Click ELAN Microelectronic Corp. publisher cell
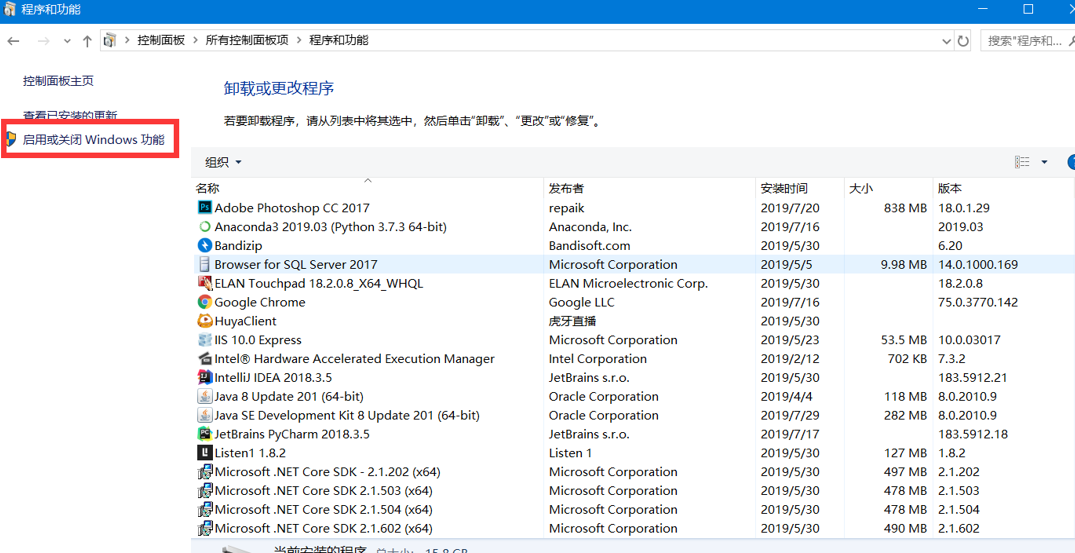 pos(628,283)
